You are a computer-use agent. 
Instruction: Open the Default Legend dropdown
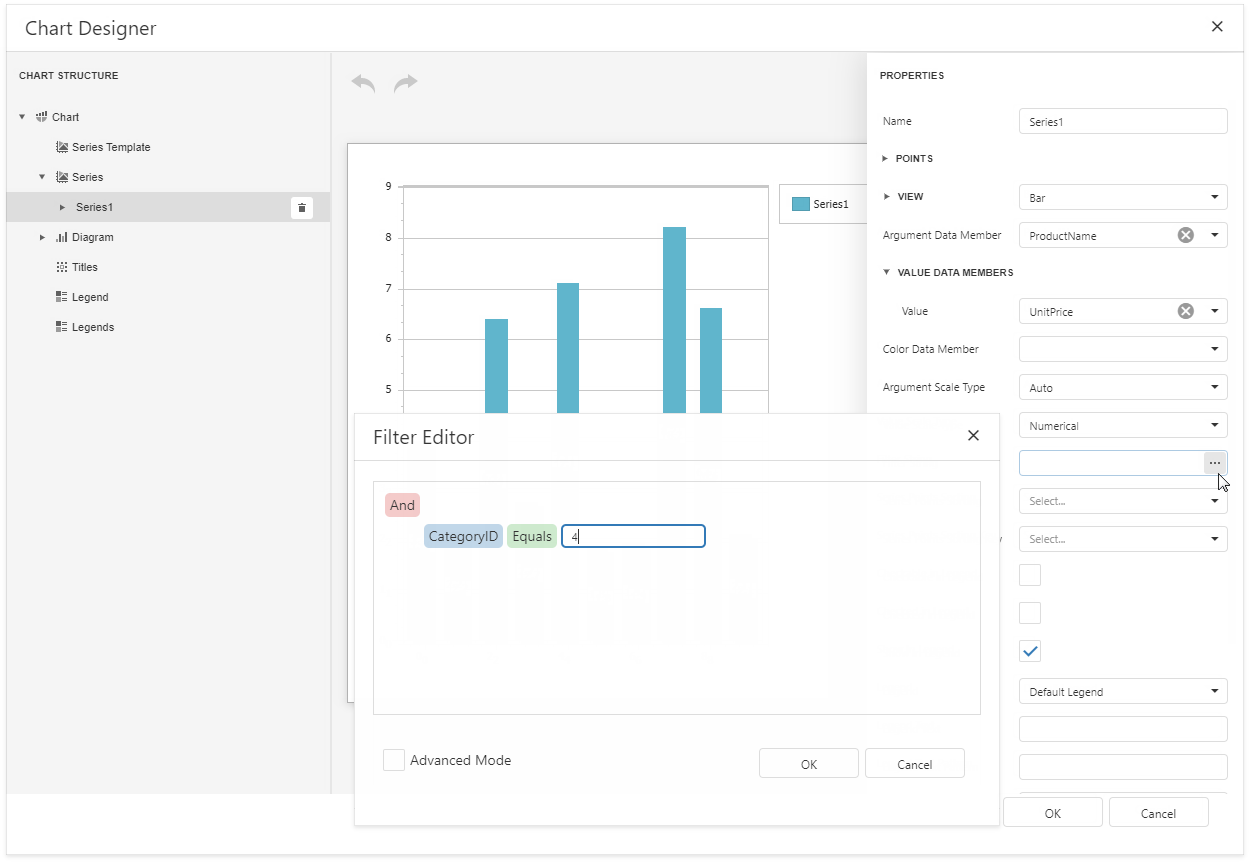[x=1214, y=691]
